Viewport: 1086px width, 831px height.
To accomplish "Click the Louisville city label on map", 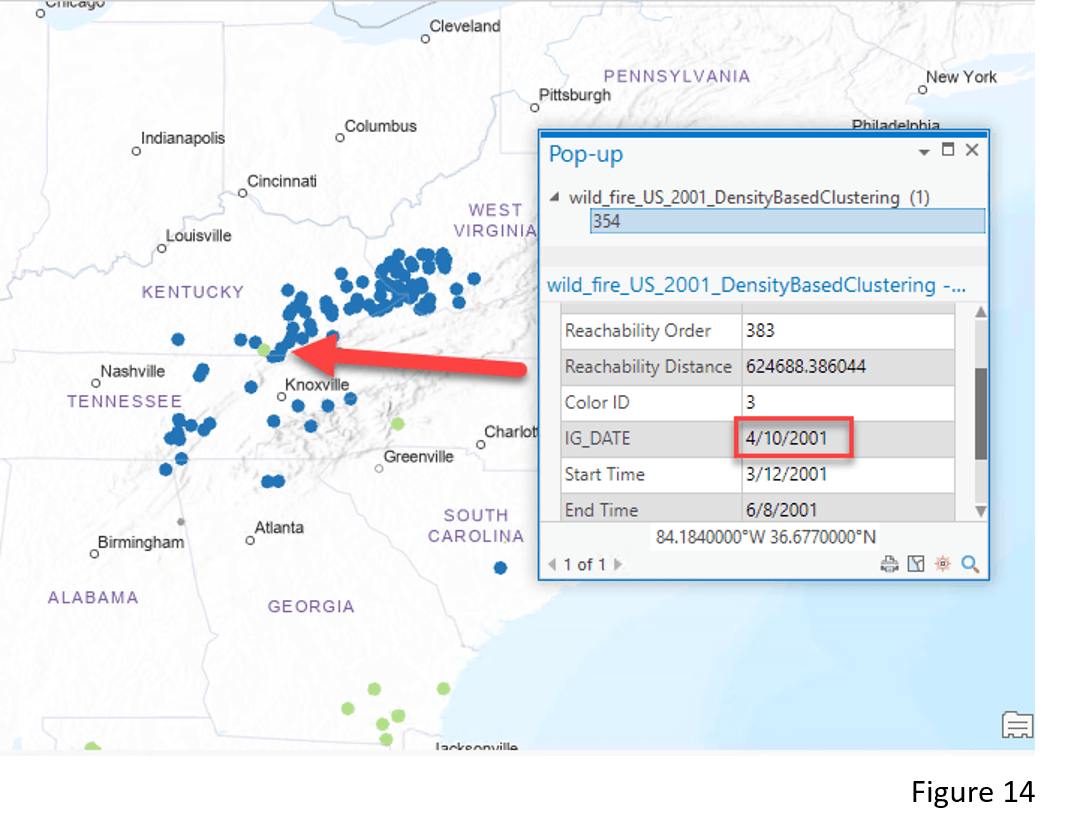I will [x=198, y=235].
